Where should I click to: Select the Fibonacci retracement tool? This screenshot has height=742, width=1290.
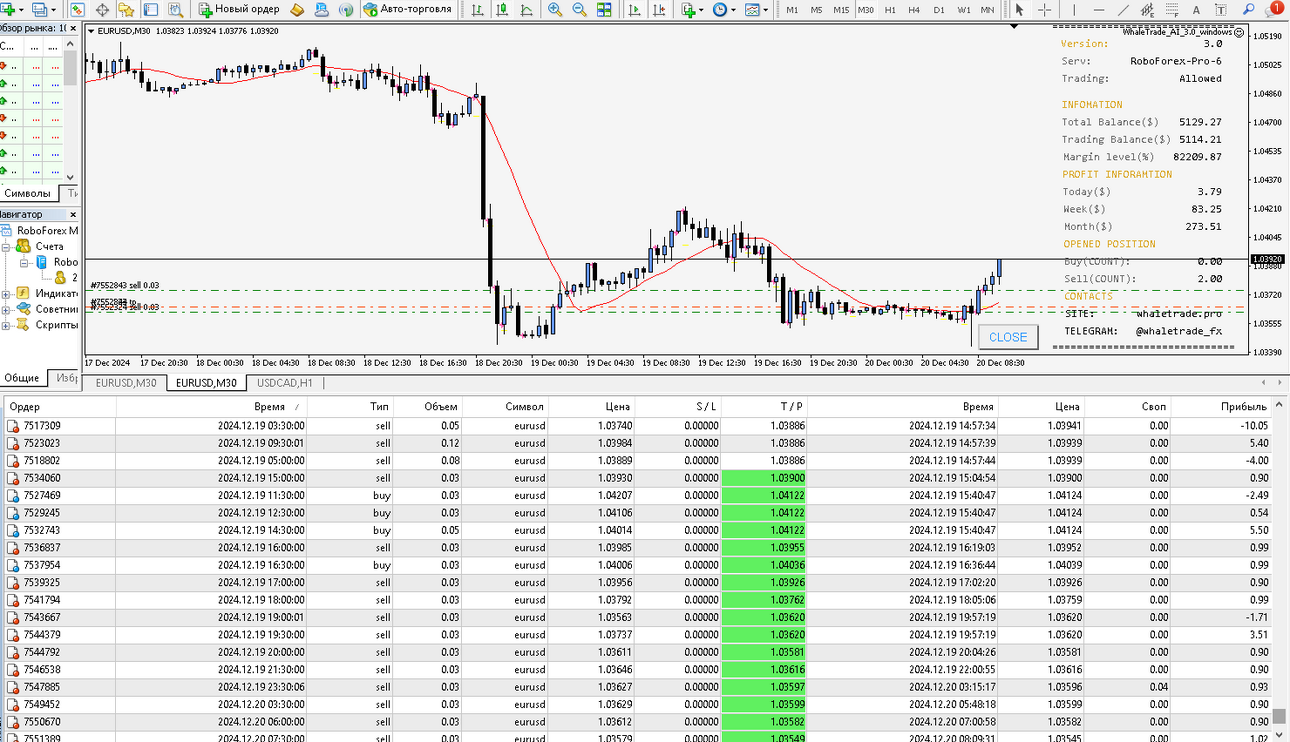(x=1172, y=10)
